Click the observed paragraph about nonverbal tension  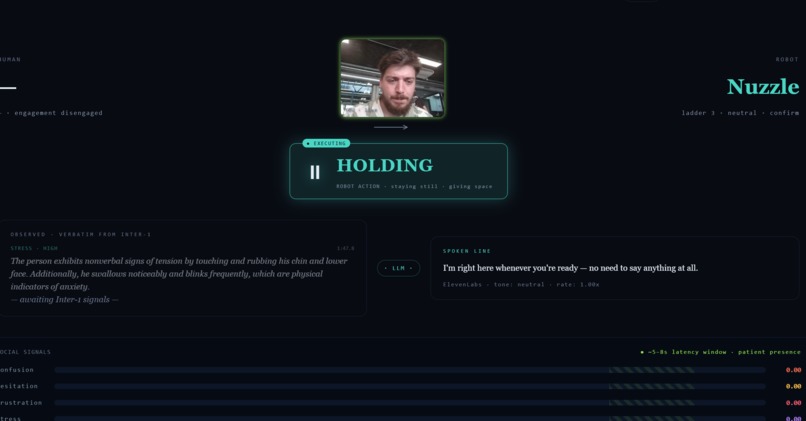[179, 273]
